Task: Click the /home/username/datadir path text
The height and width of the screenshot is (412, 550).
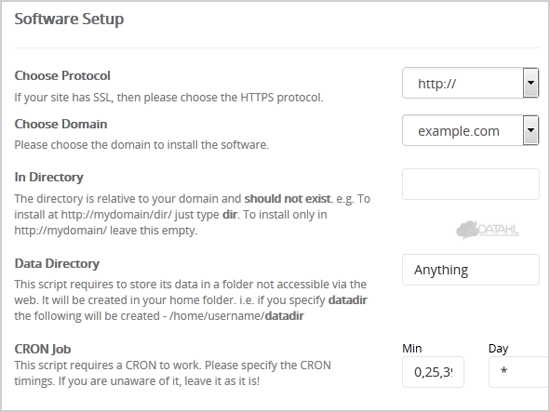Action: [x=236, y=316]
